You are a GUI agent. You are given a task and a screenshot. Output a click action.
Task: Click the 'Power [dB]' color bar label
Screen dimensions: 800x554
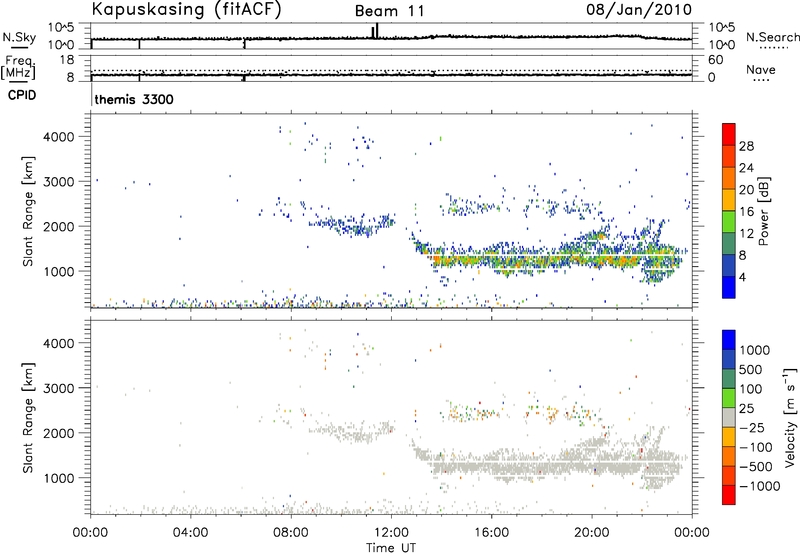pos(763,211)
